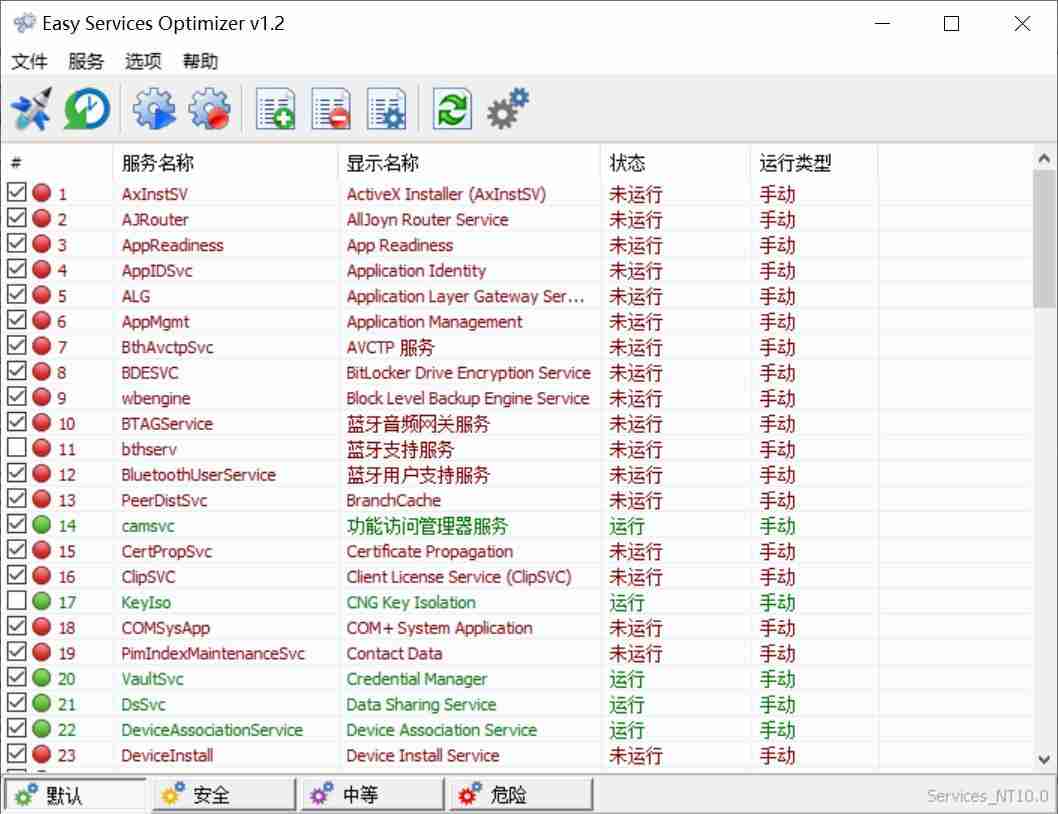The width and height of the screenshot is (1058, 814).
Task: Toggle the DeviceAssociationService checkbox
Action: click(x=17, y=728)
